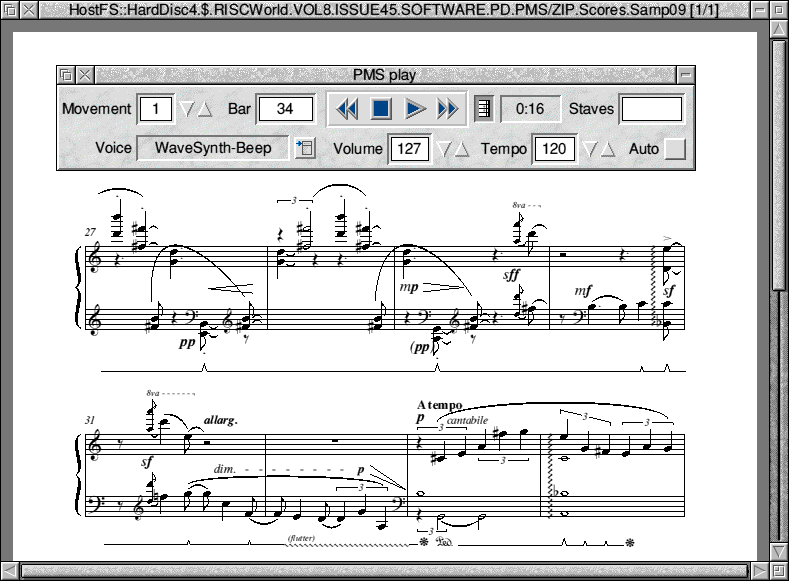Viewport: 789px width, 581px height.
Task: Increase Movement with the up arrow
Action: click(204, 109)
